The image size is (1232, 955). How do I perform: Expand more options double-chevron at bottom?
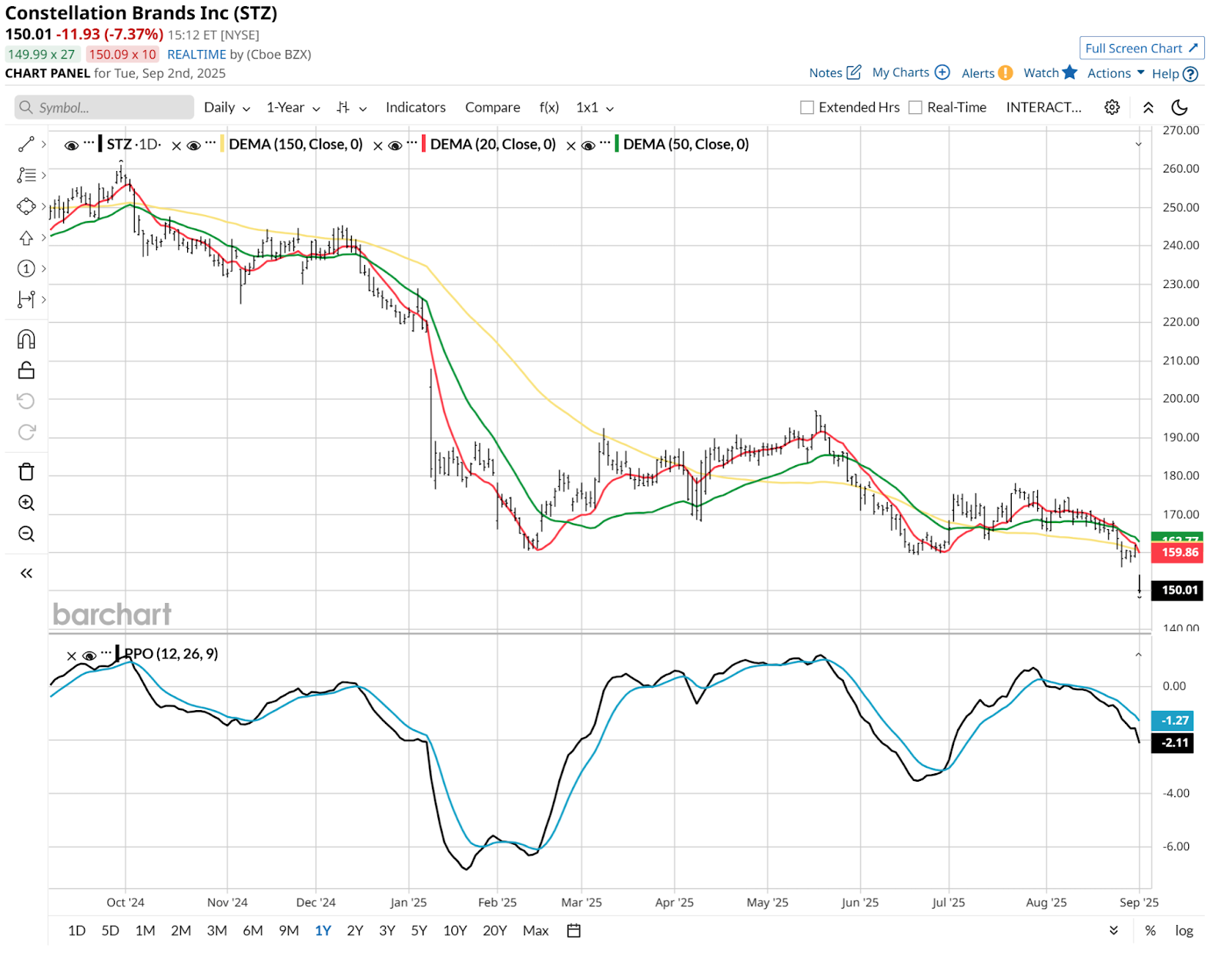click(x=1113, y=930)
